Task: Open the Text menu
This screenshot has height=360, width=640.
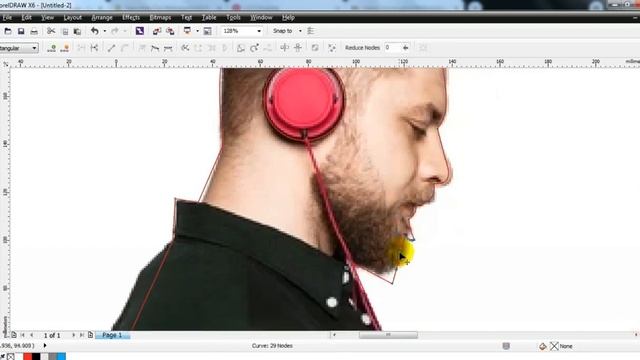Action: click(x=186, y=18)
